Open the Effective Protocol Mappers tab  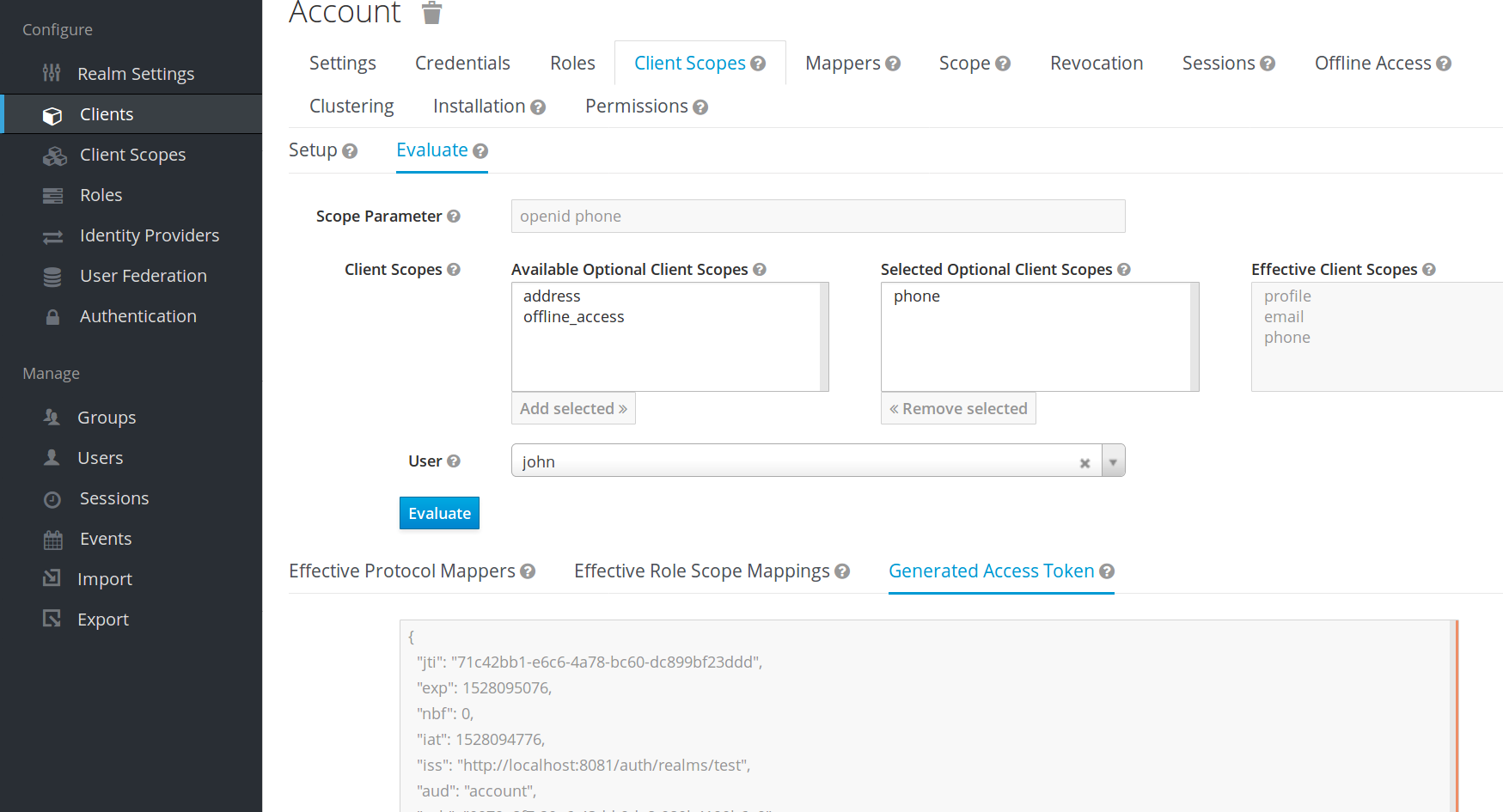pos(401,571)
